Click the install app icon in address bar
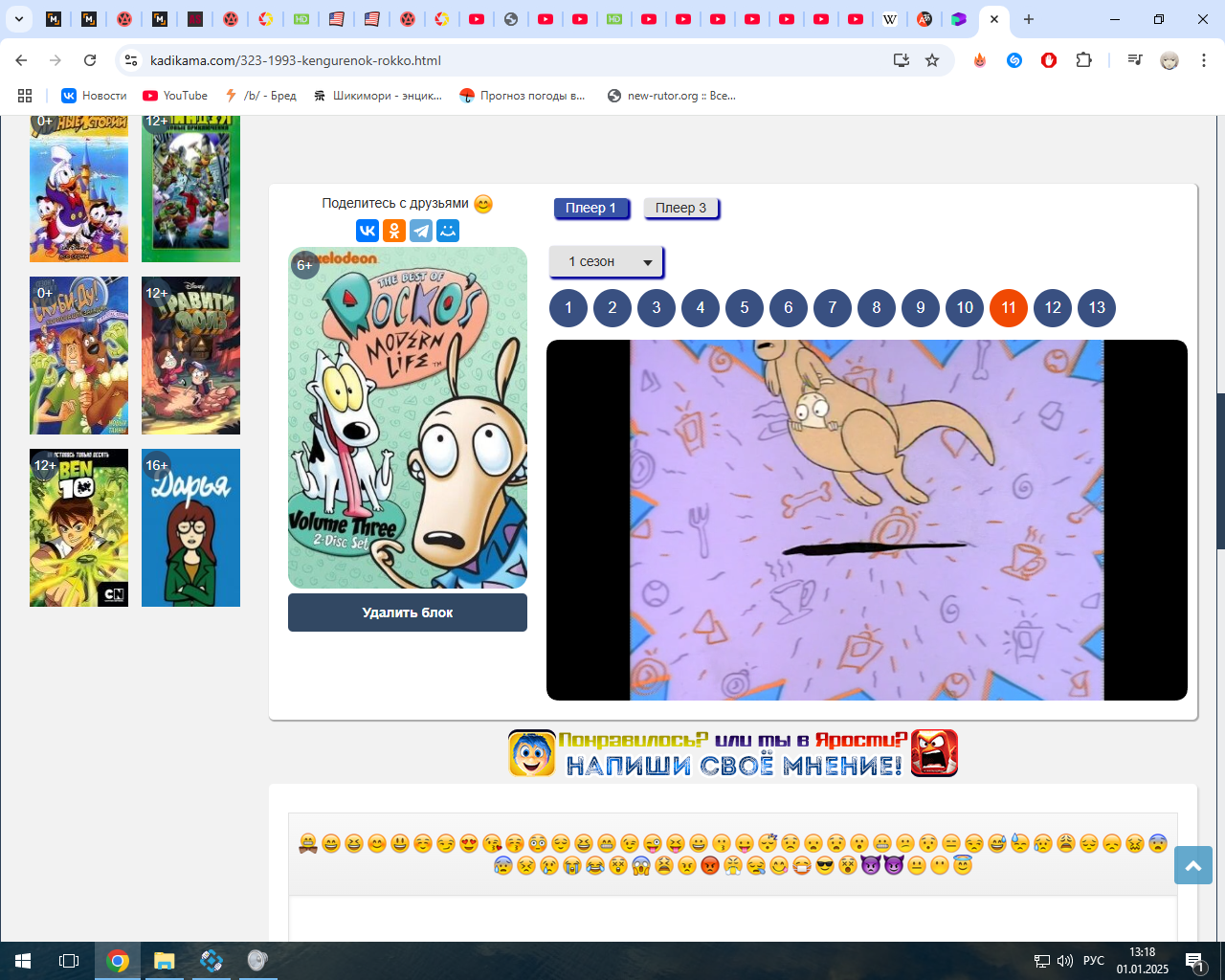 coord(901,60)
